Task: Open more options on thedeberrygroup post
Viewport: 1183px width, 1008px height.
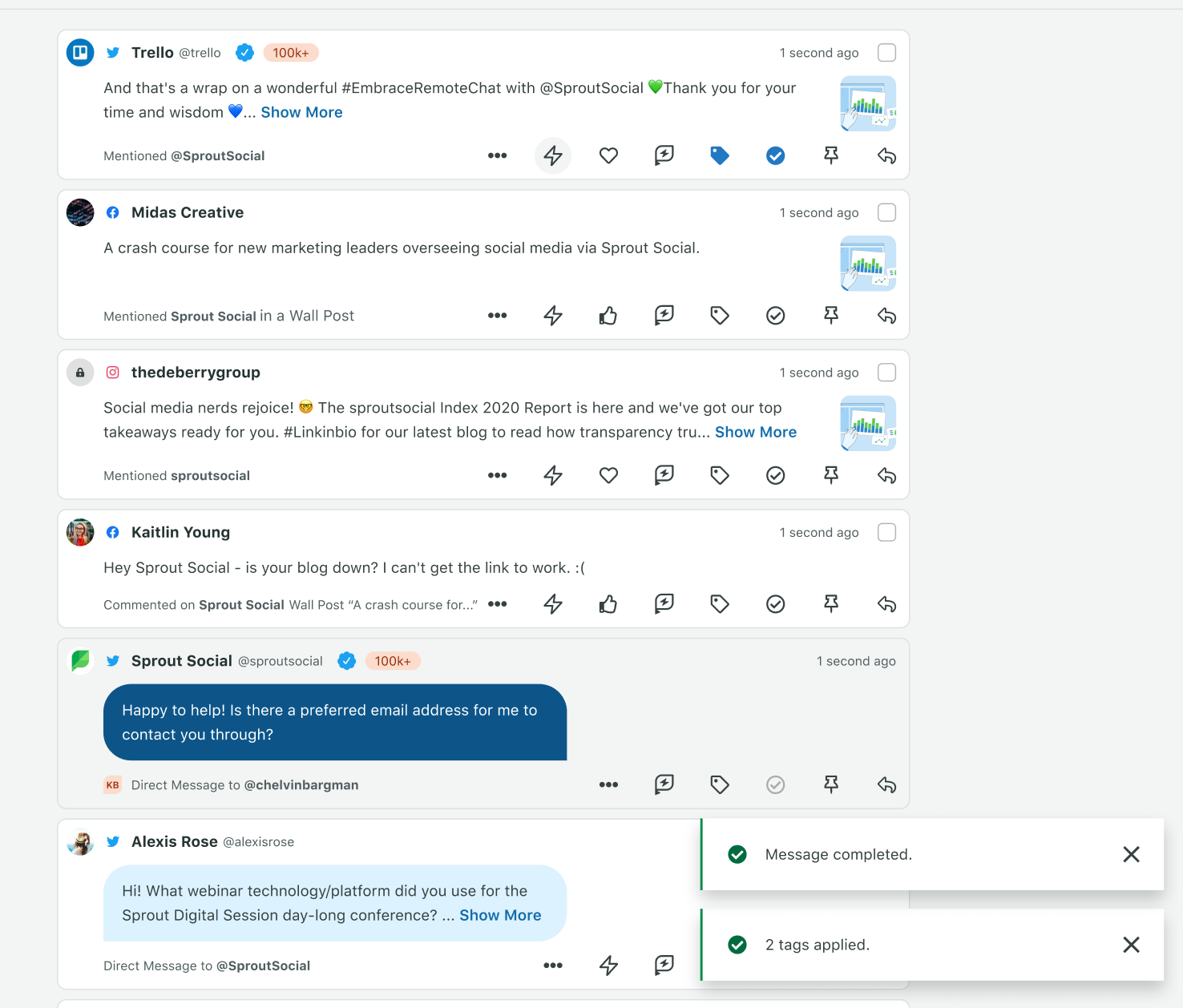Action: pos(497,475)
